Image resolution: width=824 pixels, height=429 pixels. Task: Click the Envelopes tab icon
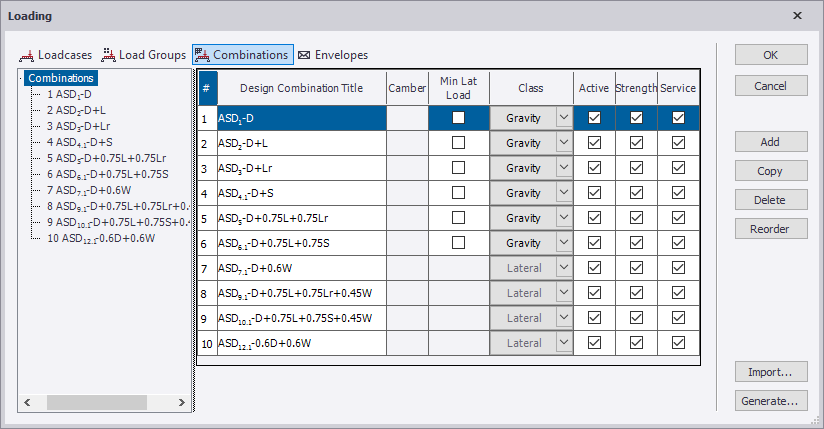pyautogui.click(x=304, y=55)
